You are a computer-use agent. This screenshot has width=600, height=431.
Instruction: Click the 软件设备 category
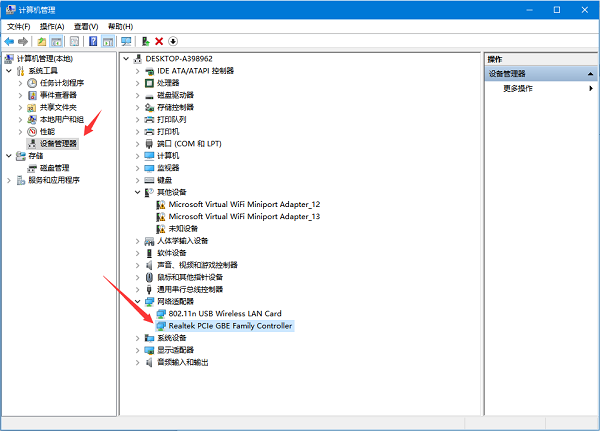[x=172, y=253]
